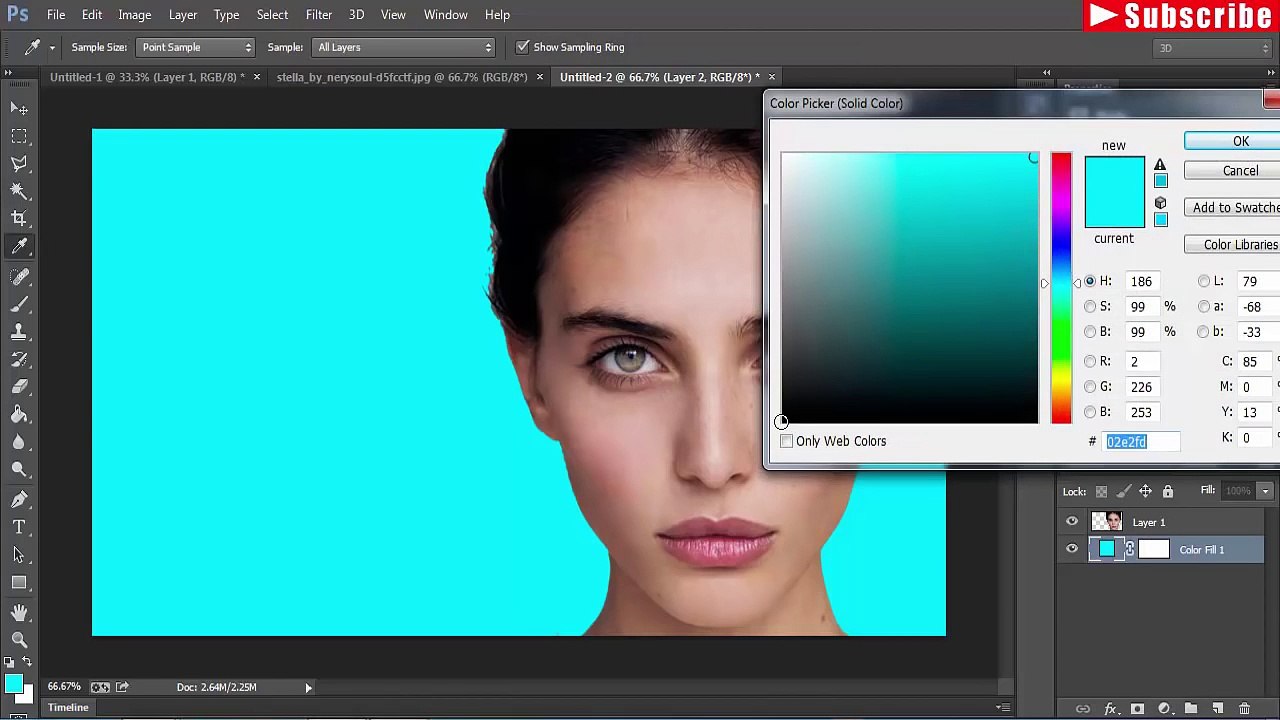Click the link layers icon
Viewport: 1280px width, 720px height.
coord(1083,709)
